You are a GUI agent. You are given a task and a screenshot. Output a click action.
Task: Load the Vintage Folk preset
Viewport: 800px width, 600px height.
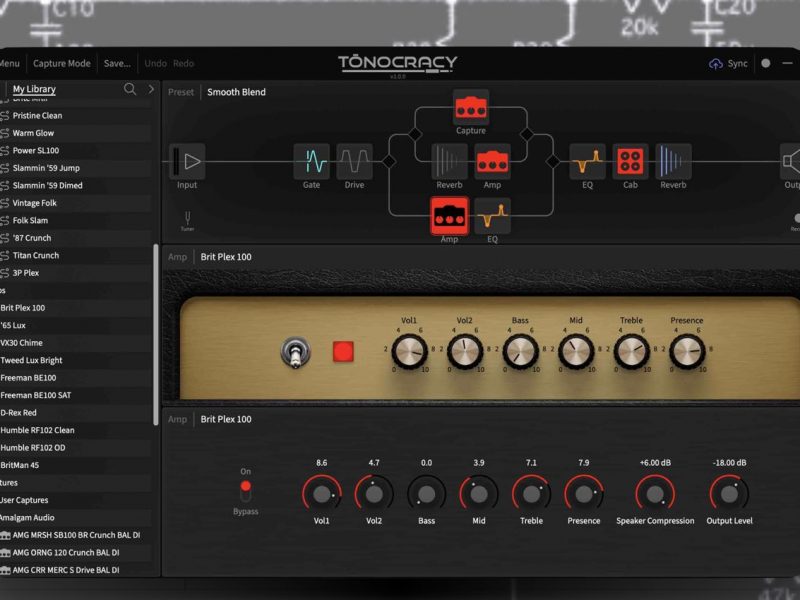(76, 203)
